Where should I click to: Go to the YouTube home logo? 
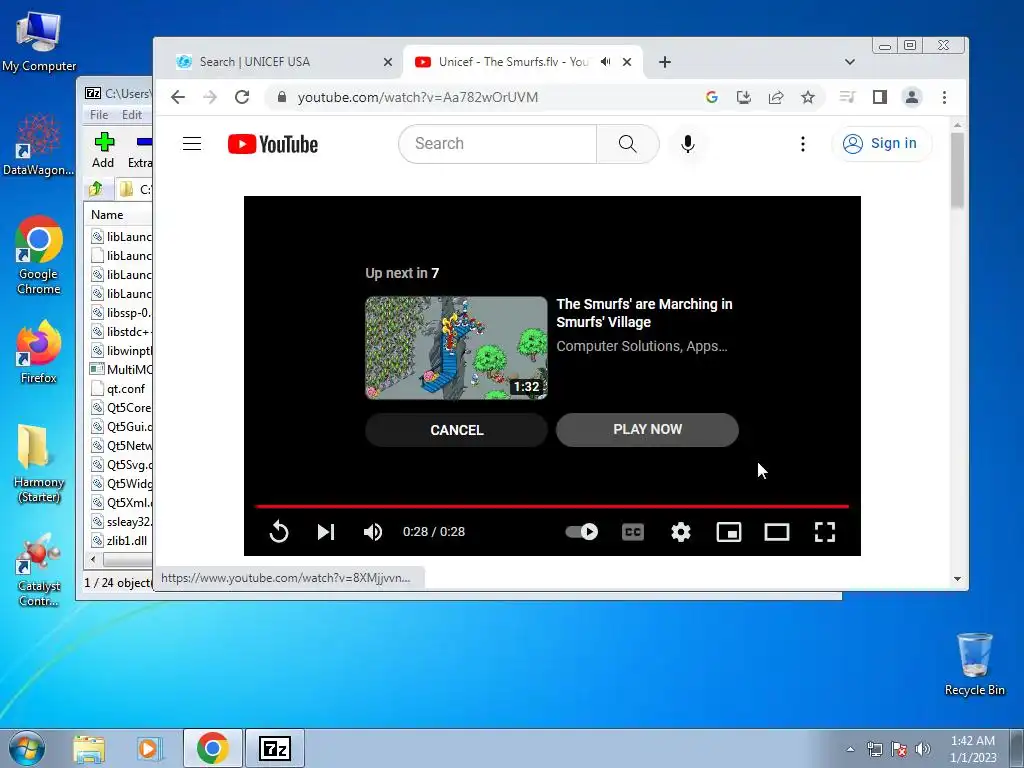click(273, 144)
